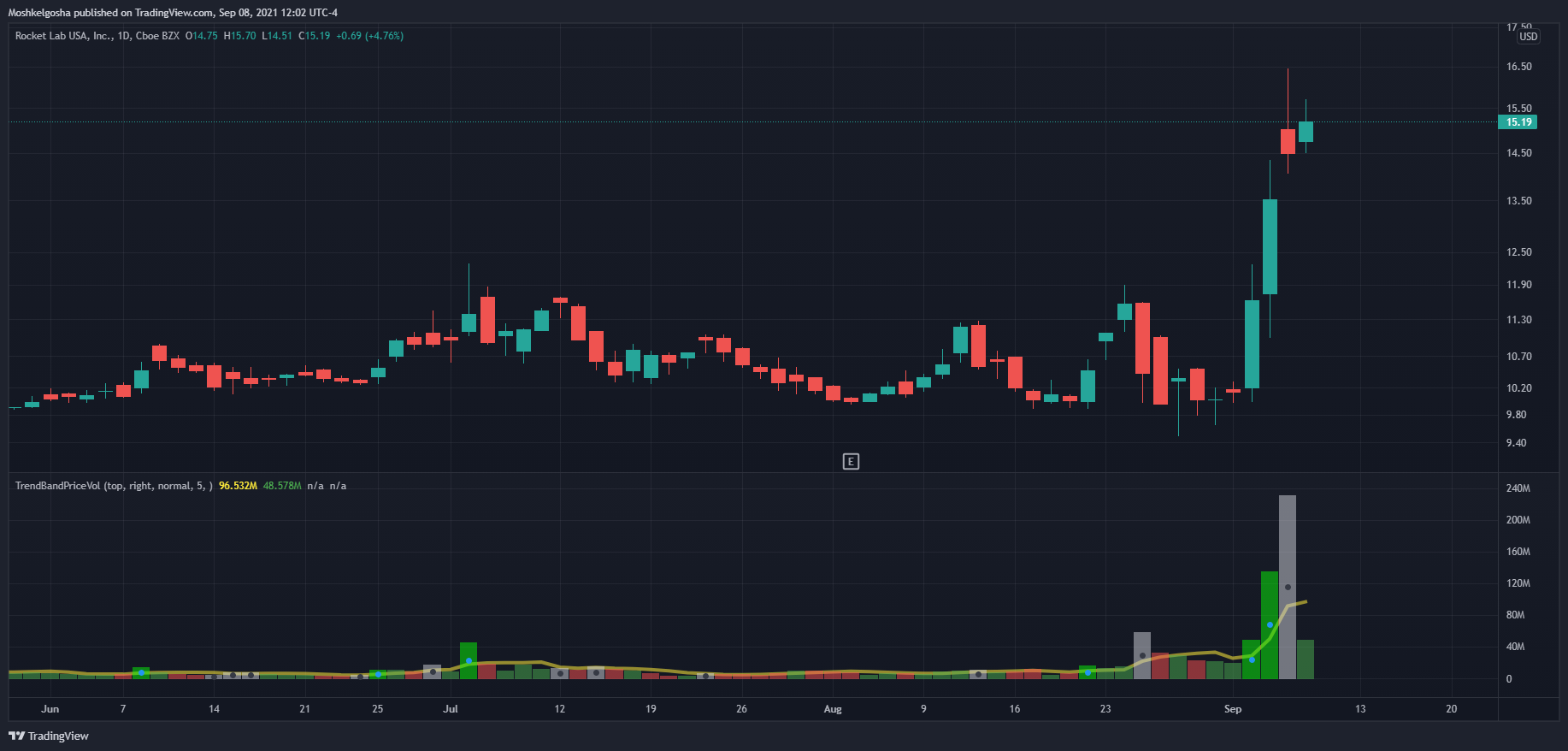Click the low value L14.51
The image size is (1568, 751).
(277, 36)
